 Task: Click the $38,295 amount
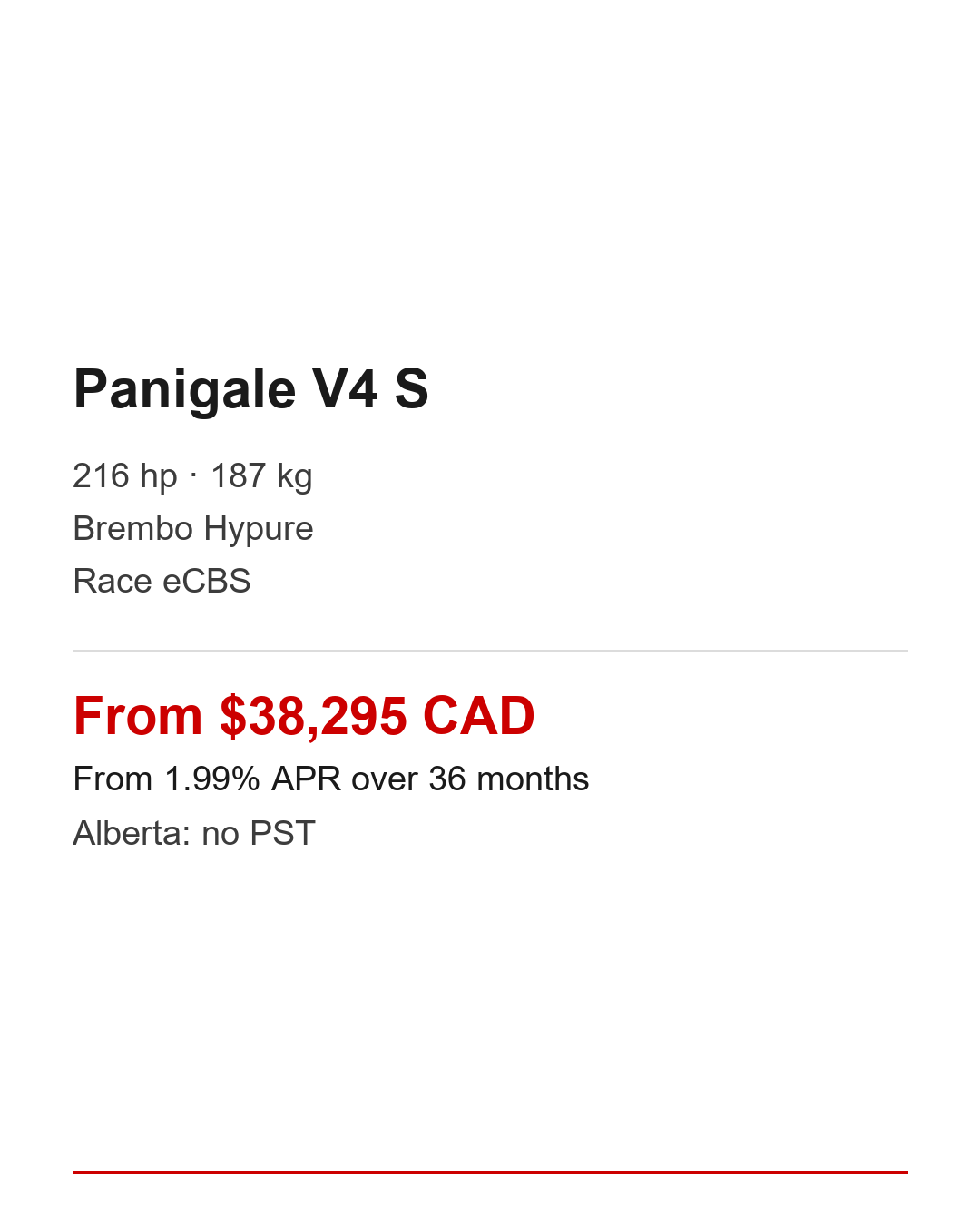[x=313, y=716]
